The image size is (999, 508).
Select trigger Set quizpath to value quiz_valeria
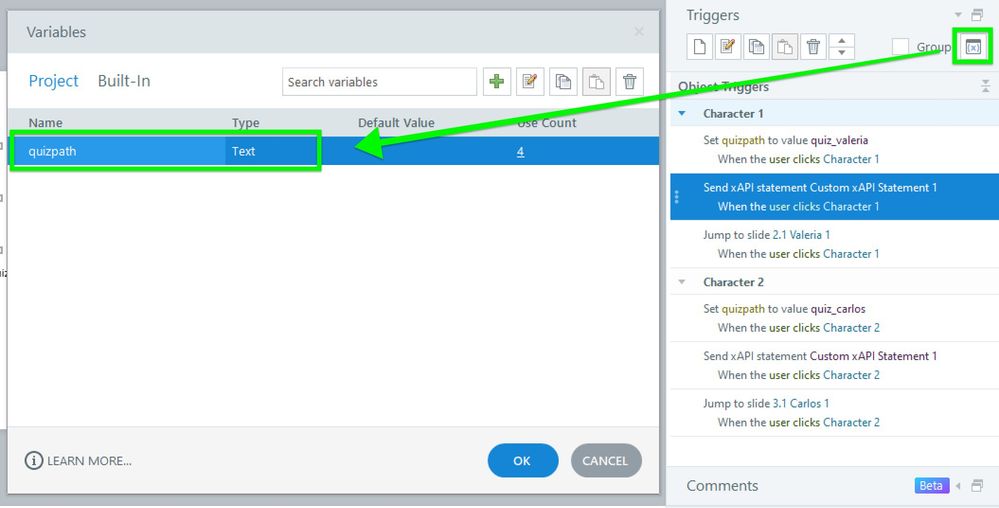coord(835,150)
